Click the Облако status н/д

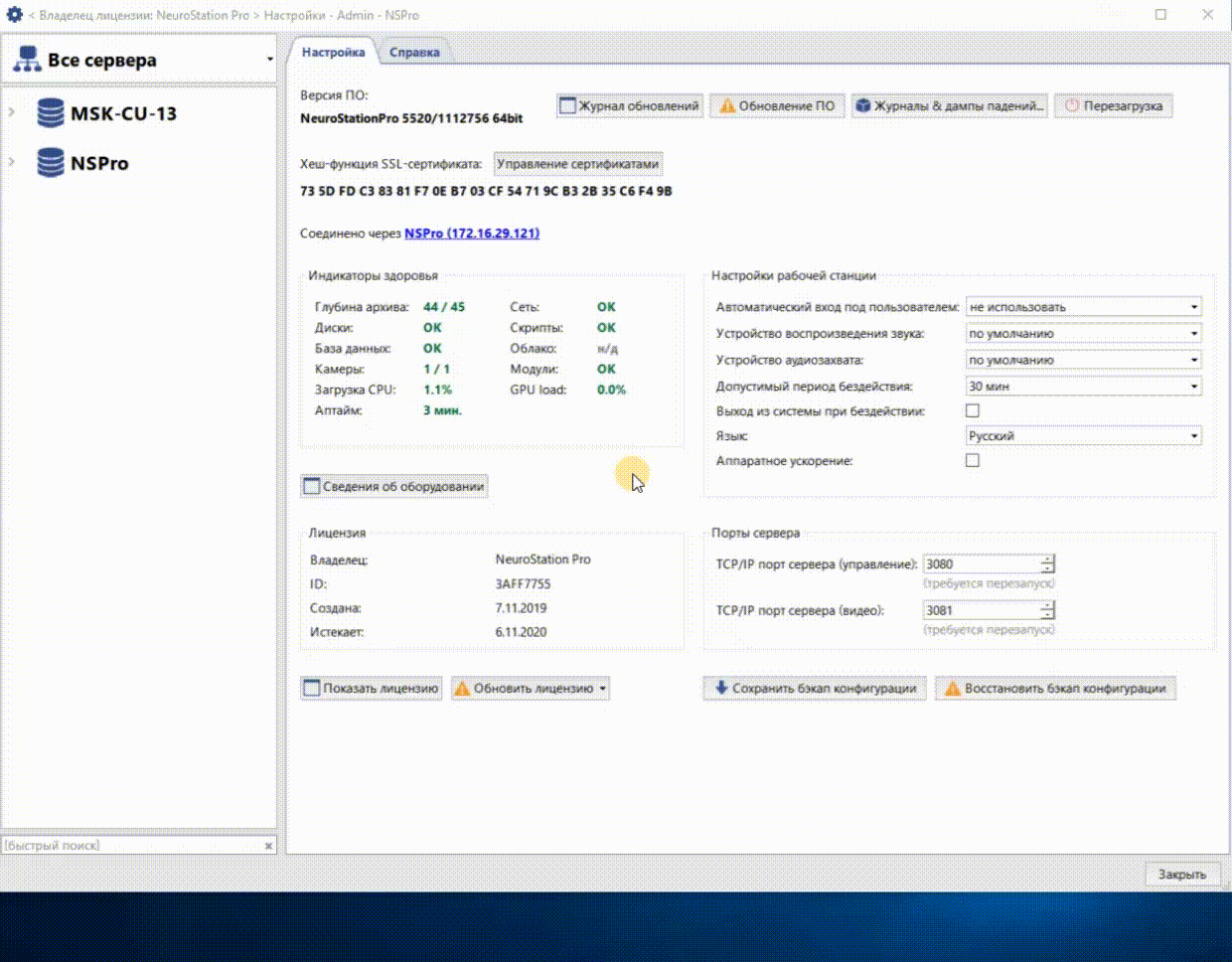pos(607,349)
